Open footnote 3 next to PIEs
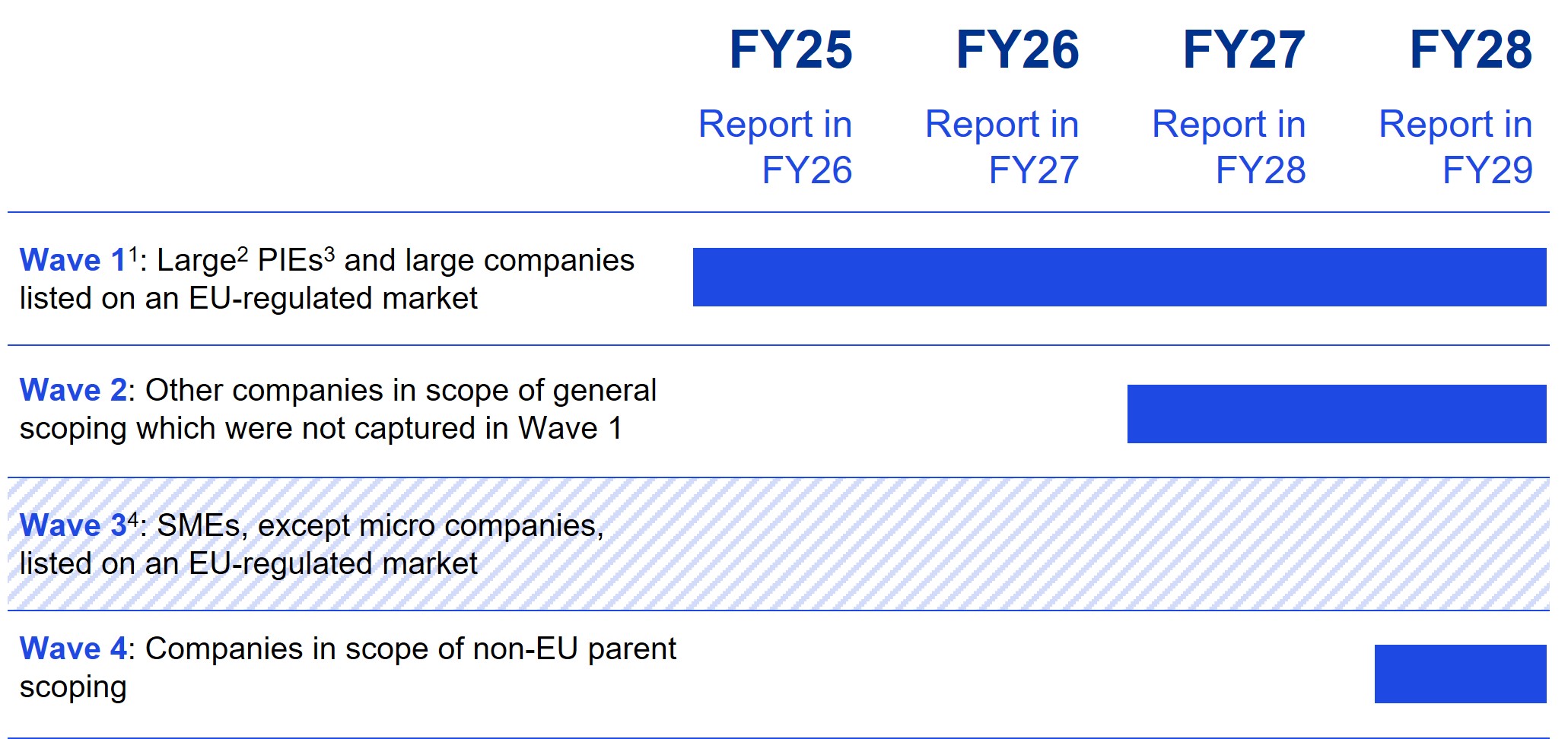Image resolution: width=1568 pixels, height=739 pixels. pos(329,254)
